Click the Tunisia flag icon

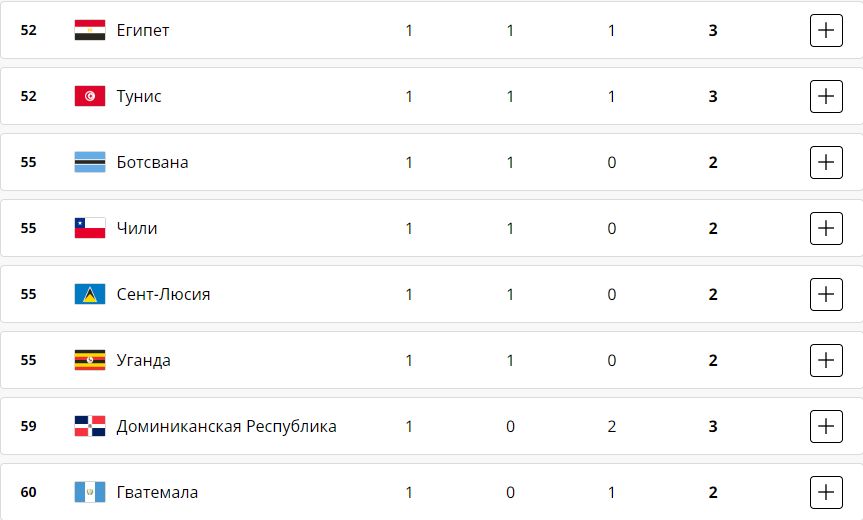click(x=90, y=96)
